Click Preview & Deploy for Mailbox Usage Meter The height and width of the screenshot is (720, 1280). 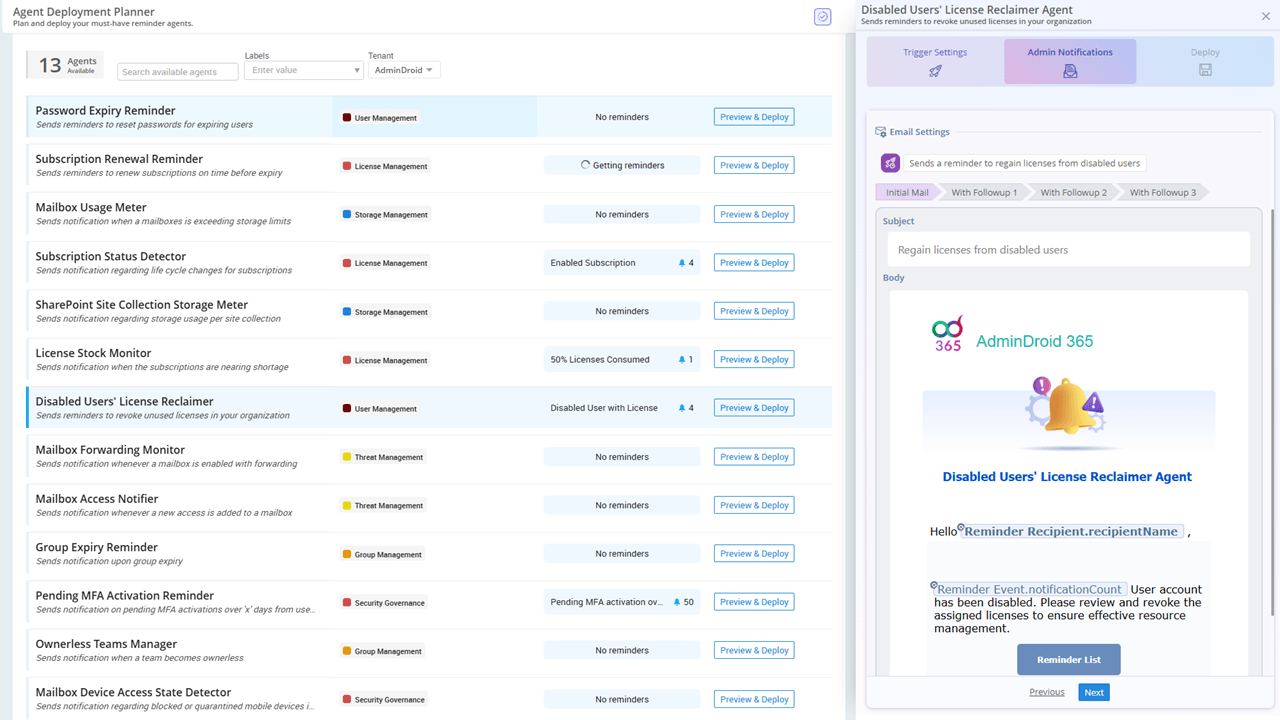[754, 214]
